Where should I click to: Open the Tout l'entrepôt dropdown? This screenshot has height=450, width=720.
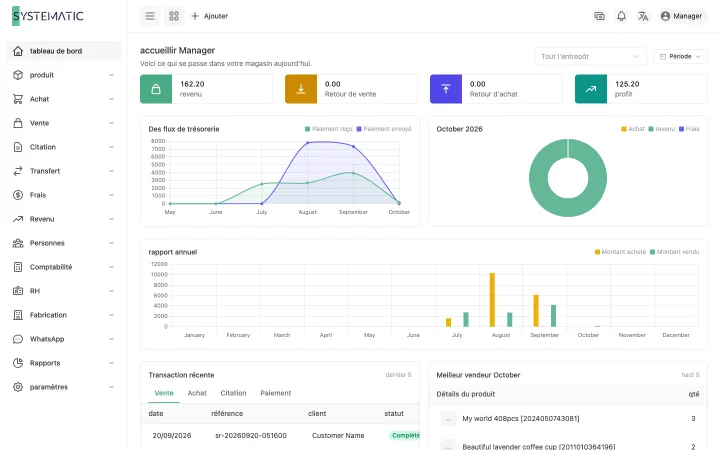[591, 56]
